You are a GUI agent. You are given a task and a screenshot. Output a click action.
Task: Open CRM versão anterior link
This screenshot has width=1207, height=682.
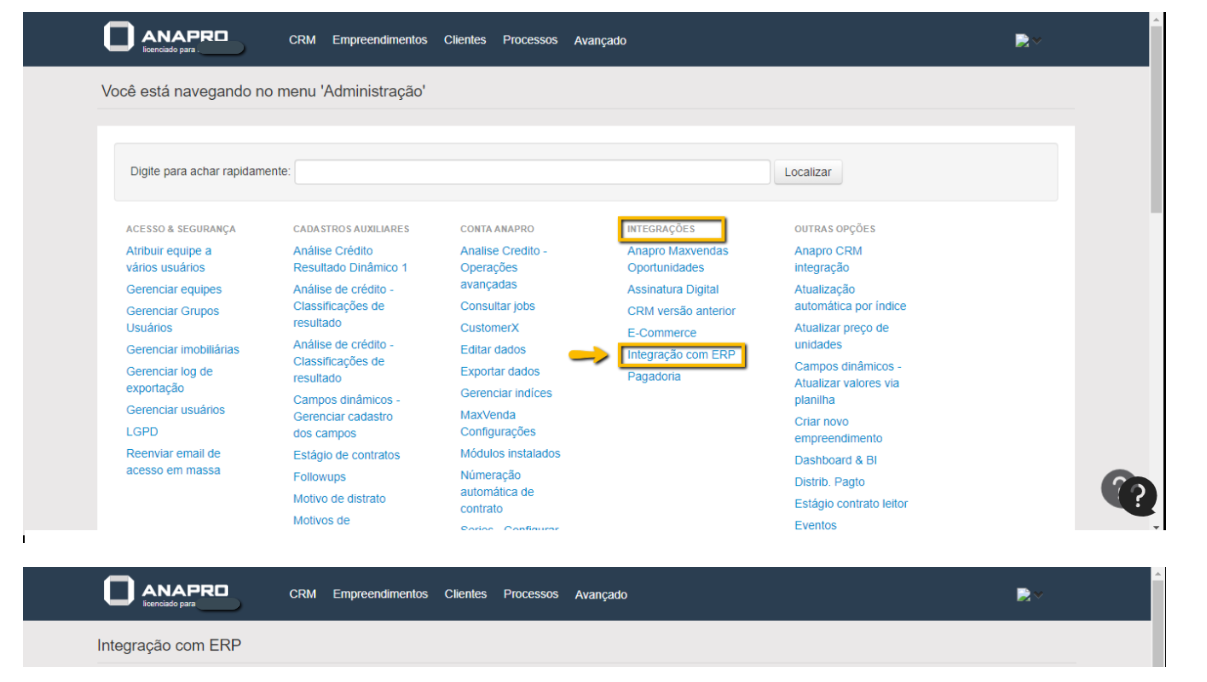[681, 311]
